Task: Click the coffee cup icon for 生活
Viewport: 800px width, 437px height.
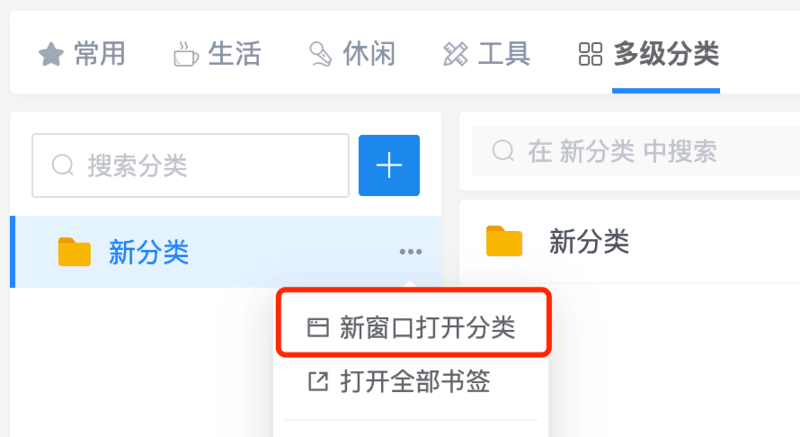Action: (x=186, y=54)
